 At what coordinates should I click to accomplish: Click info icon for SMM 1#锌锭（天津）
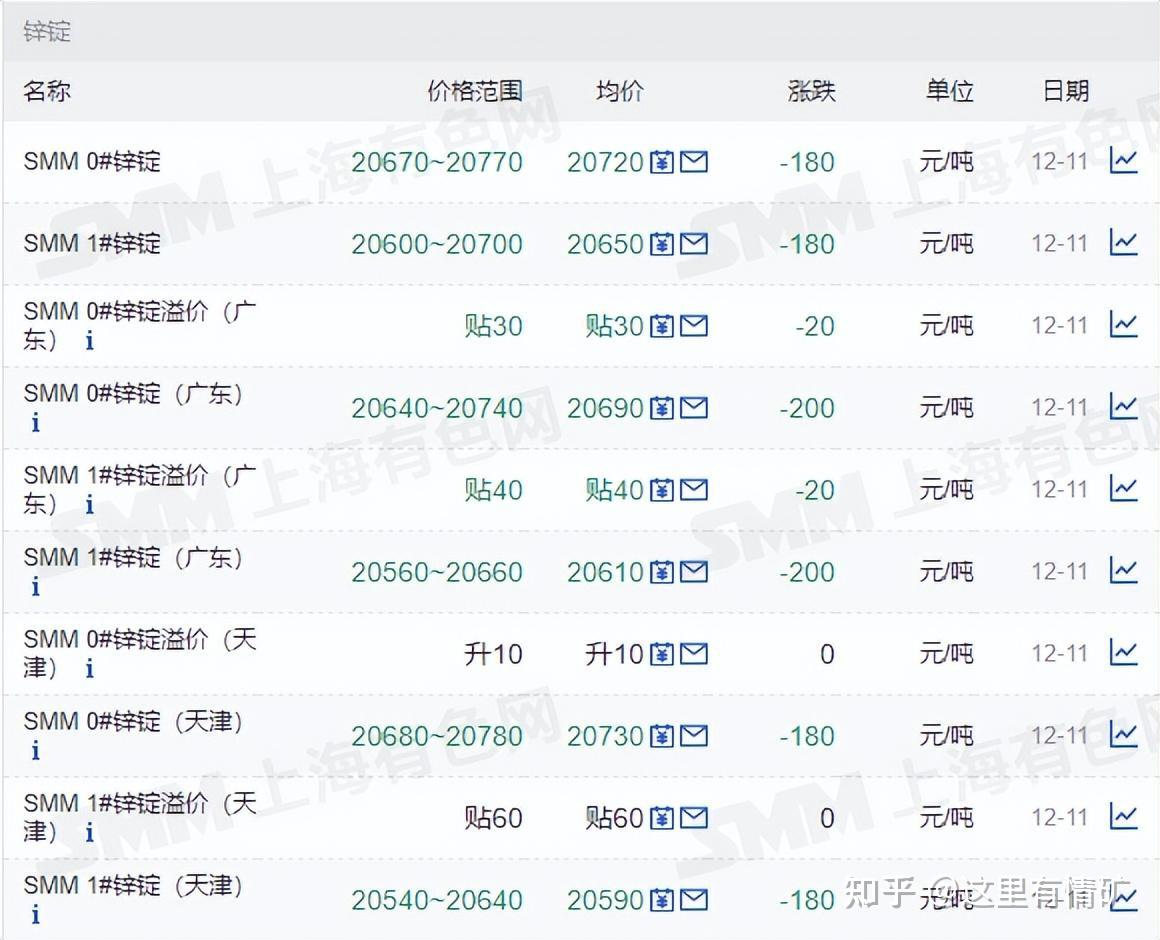tap(35, 912)
